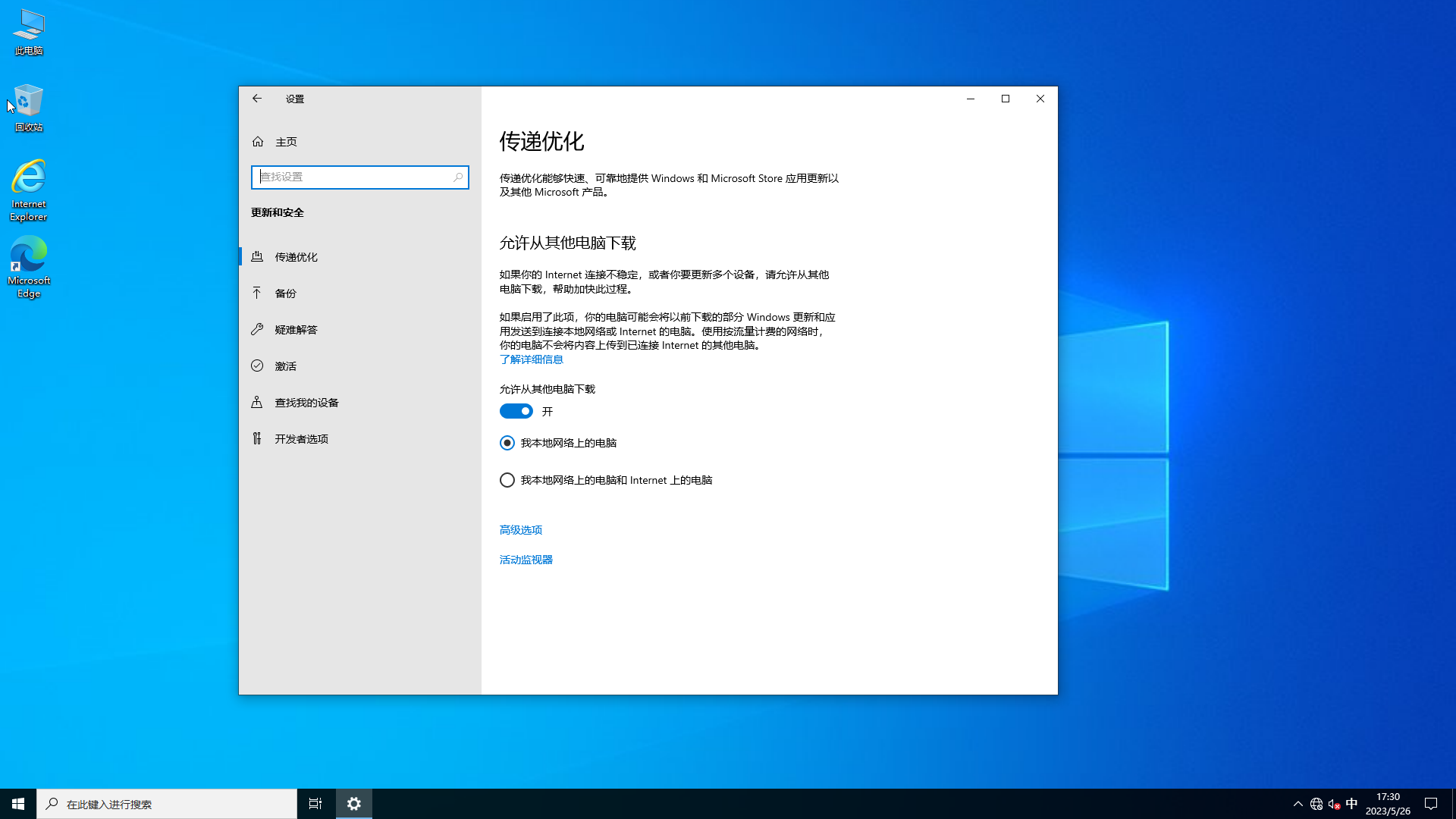Open the 高级选项 link

[520, 529]
